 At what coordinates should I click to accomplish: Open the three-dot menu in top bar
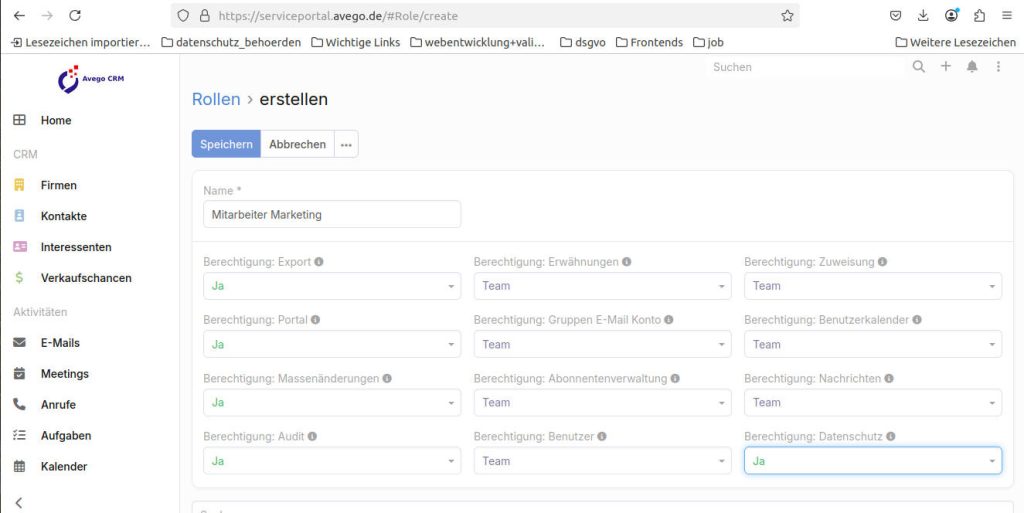point(998,67)
